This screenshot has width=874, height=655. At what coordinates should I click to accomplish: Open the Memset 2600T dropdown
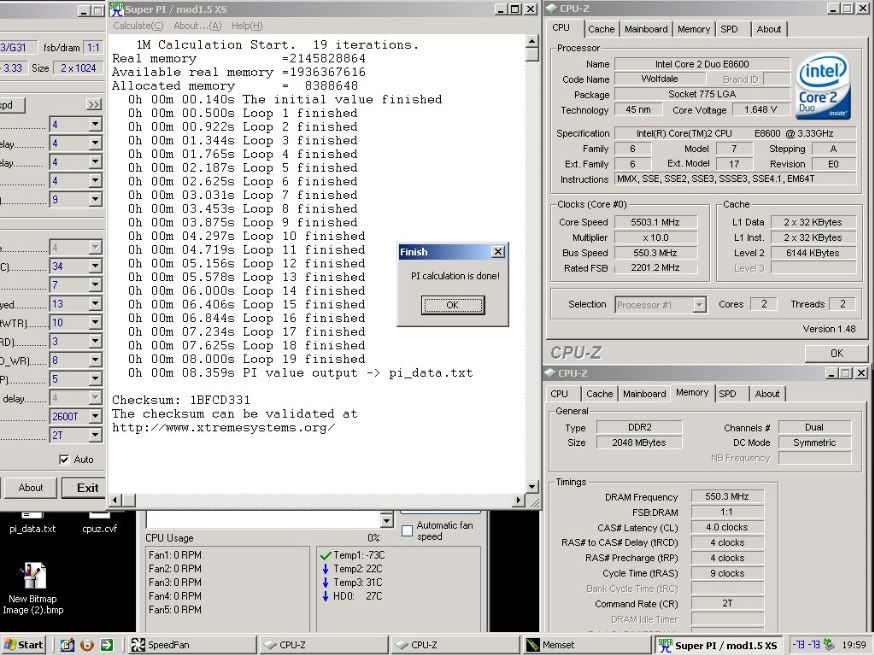(x=95, y=416)
